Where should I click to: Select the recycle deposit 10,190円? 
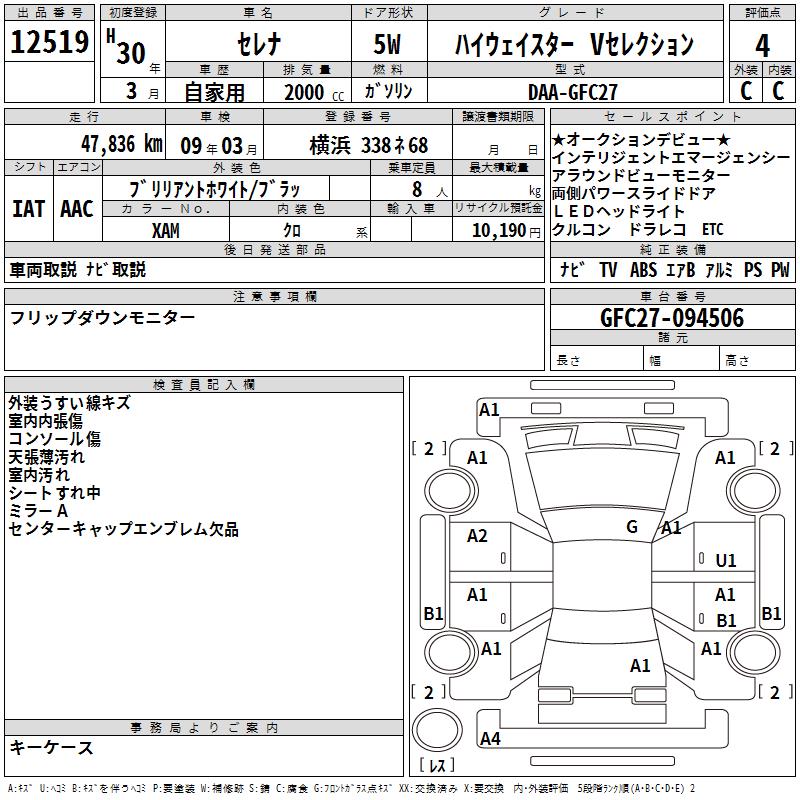pyautogui.click(x=506, y=231)
